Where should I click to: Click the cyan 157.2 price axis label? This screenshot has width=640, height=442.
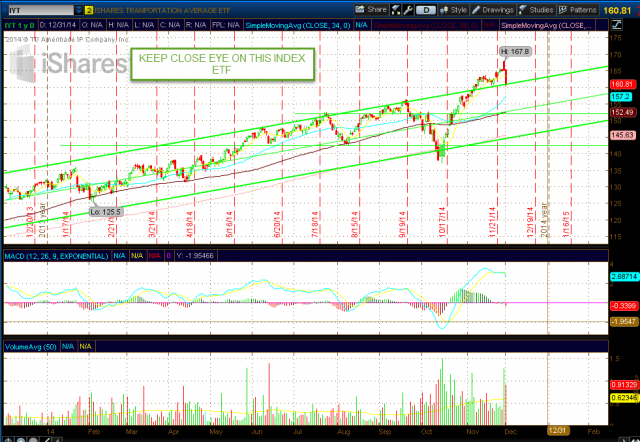620,97
